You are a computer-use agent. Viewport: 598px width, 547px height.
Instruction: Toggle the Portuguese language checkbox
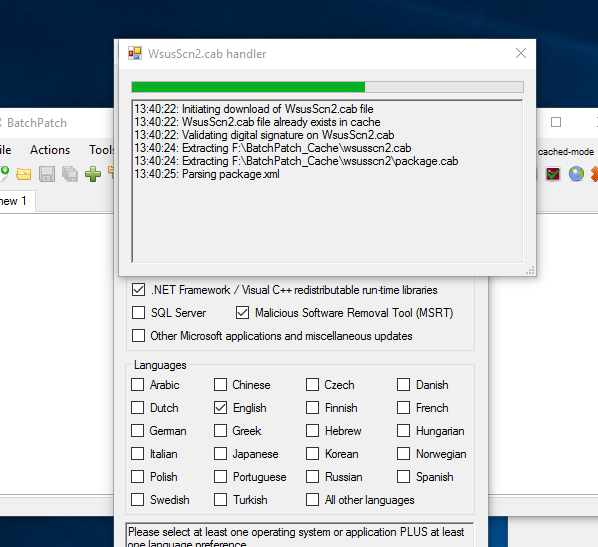[x=220, y=476]
